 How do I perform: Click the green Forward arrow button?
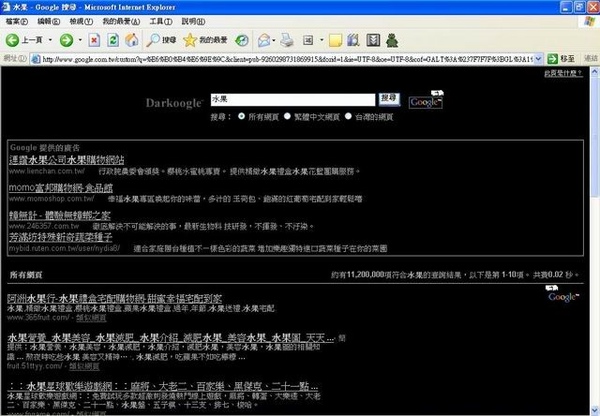click(x=66, y=40)
